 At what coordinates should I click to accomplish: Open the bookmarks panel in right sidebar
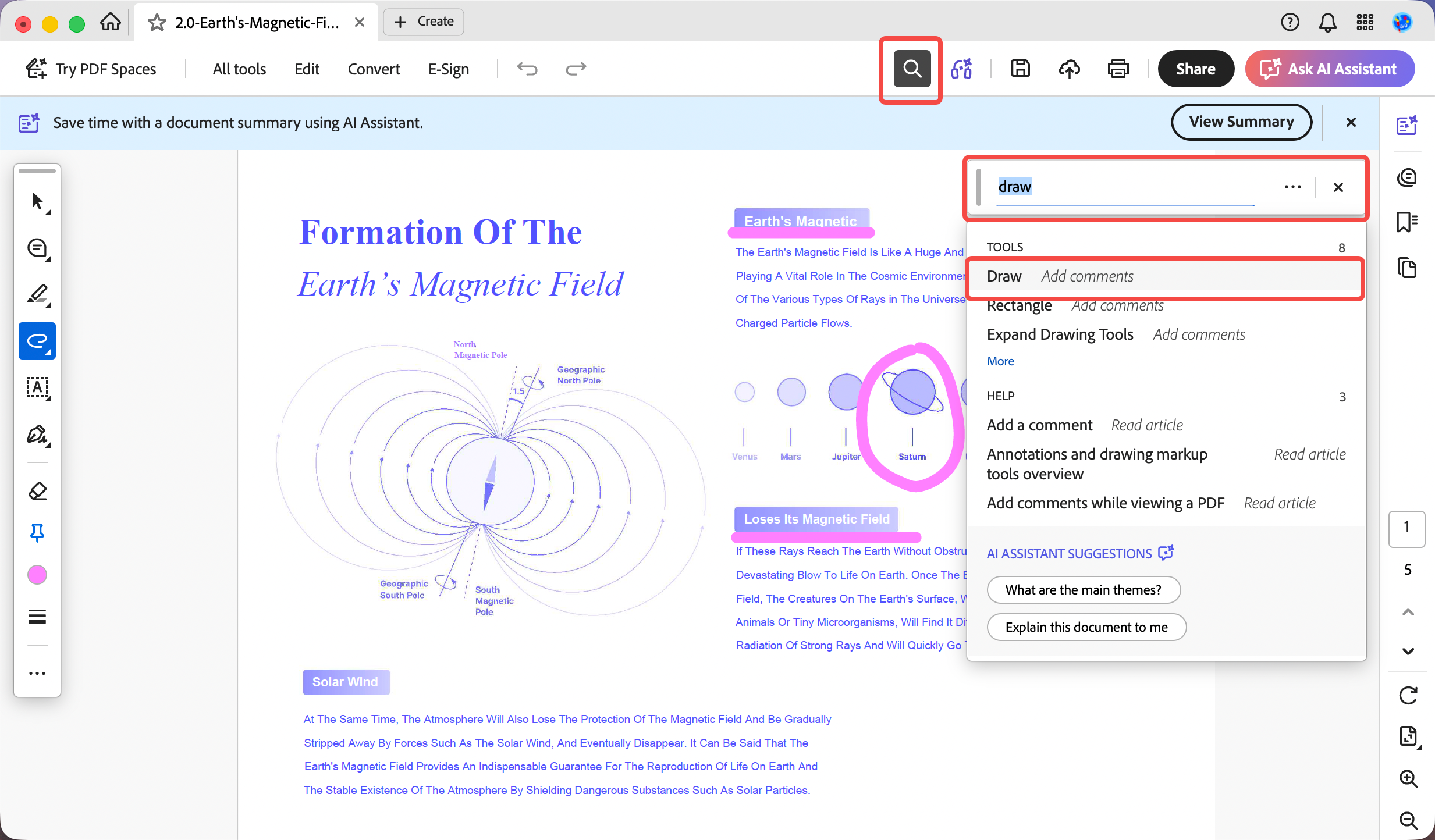click(1406, 222)
